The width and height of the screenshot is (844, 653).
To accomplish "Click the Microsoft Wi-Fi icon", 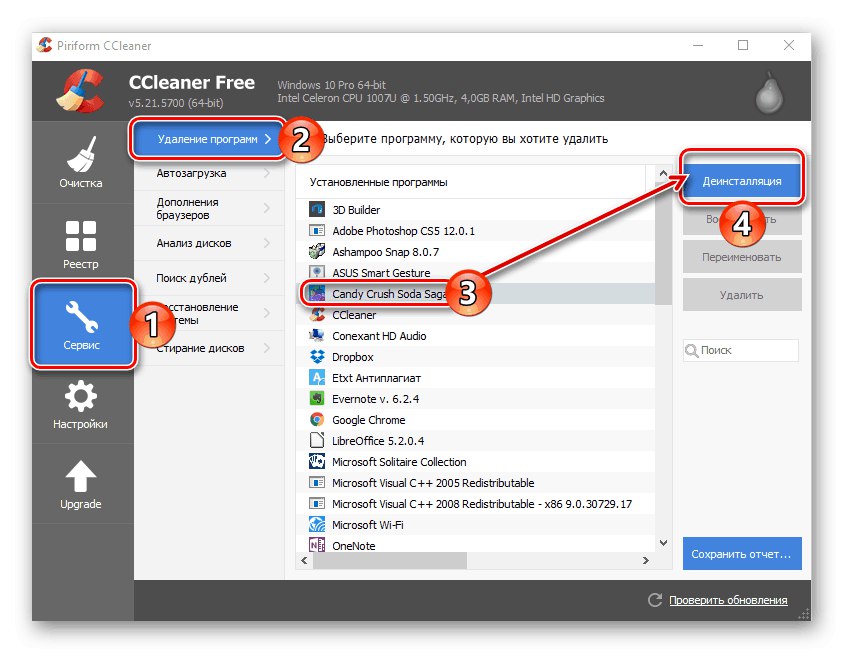I will coord(316,524).
